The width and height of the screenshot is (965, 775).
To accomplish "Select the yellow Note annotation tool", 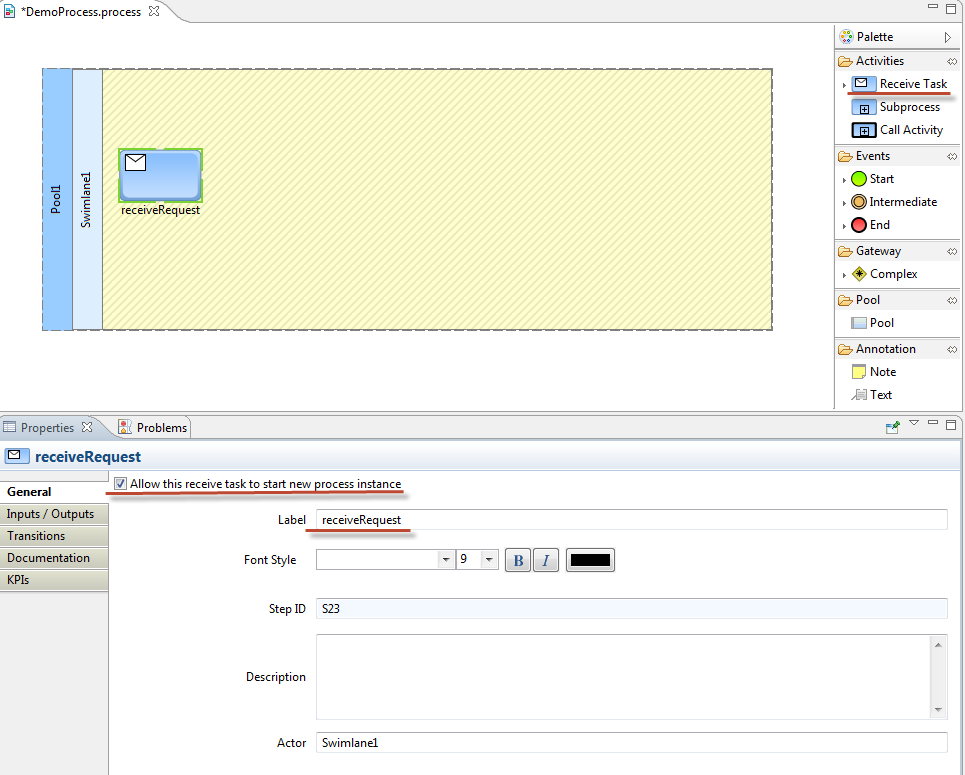I will coord(873,372).
